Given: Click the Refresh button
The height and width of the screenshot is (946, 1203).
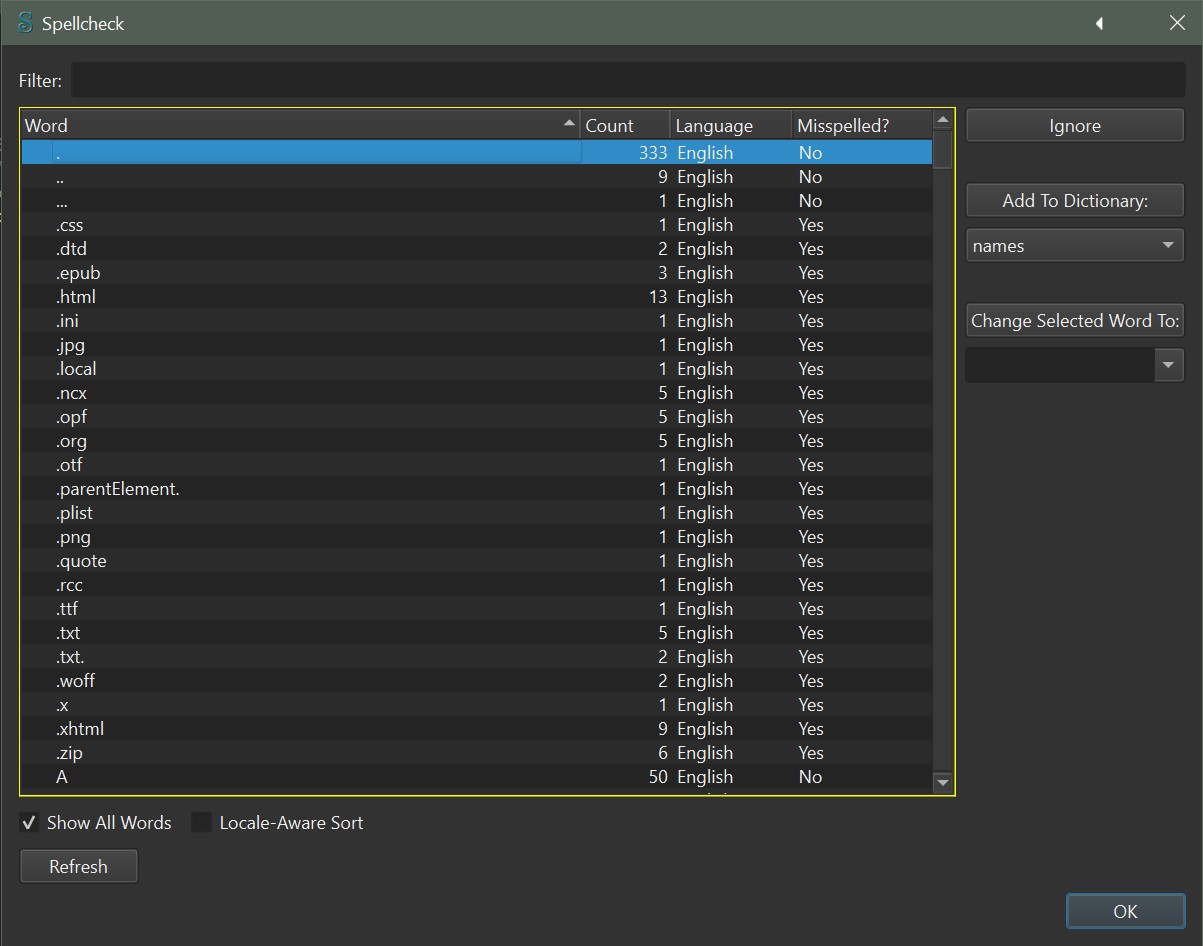Looking at the screenshot, I should pos(78,867).
